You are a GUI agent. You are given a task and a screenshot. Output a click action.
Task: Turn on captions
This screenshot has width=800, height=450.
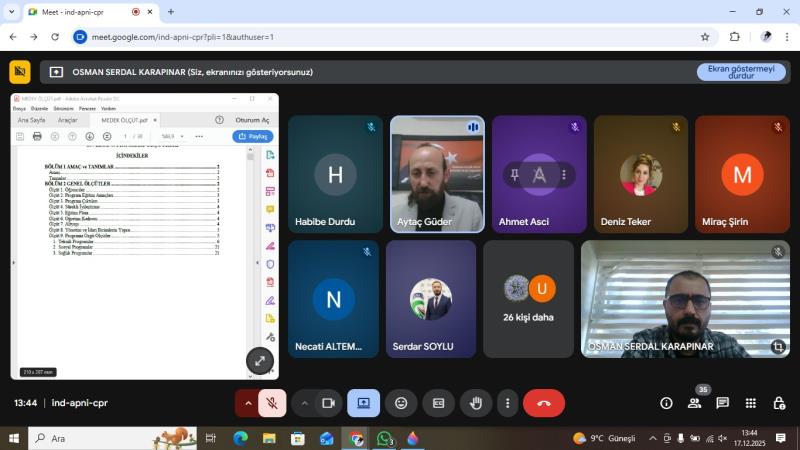coord(438,403)
